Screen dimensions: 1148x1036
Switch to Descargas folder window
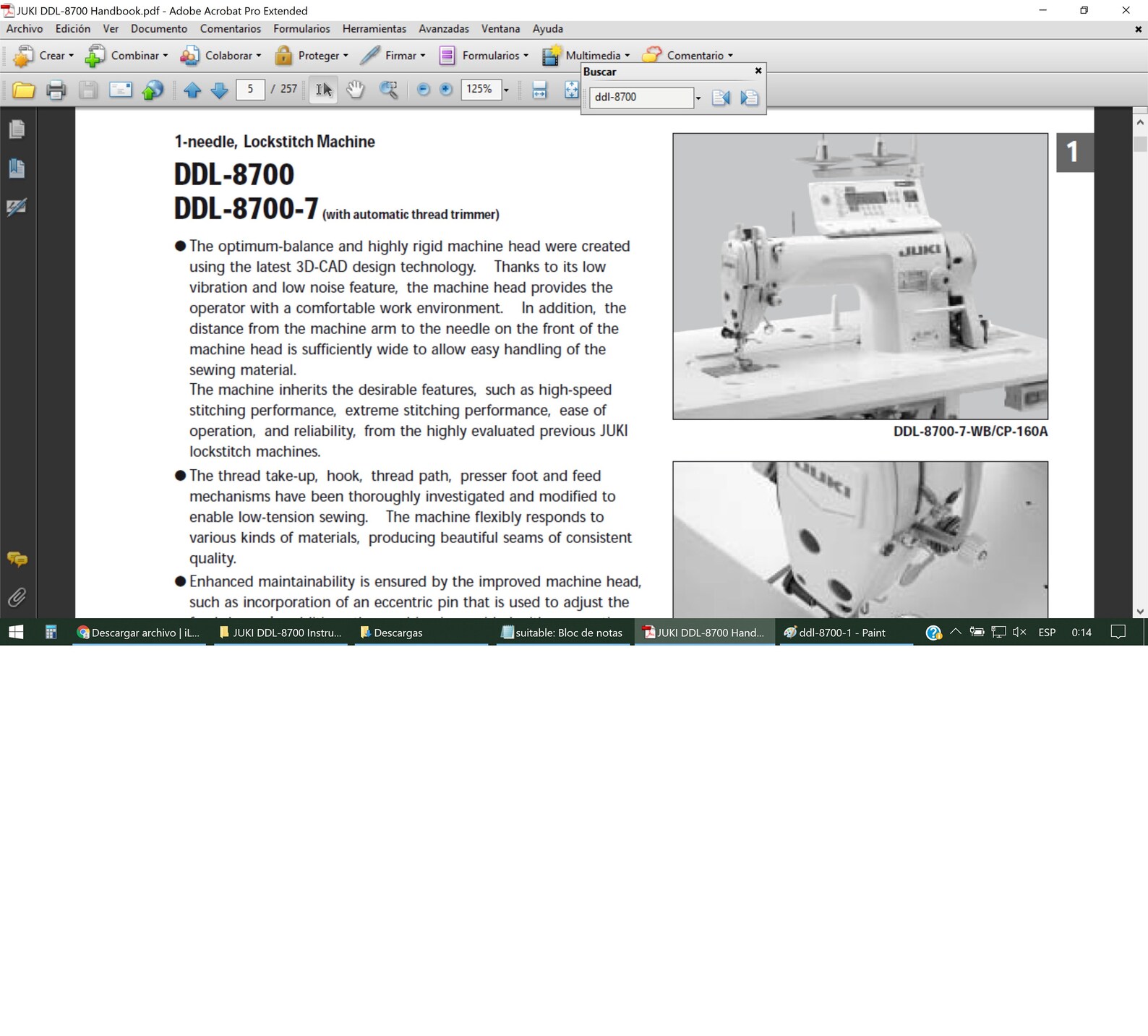422,633
